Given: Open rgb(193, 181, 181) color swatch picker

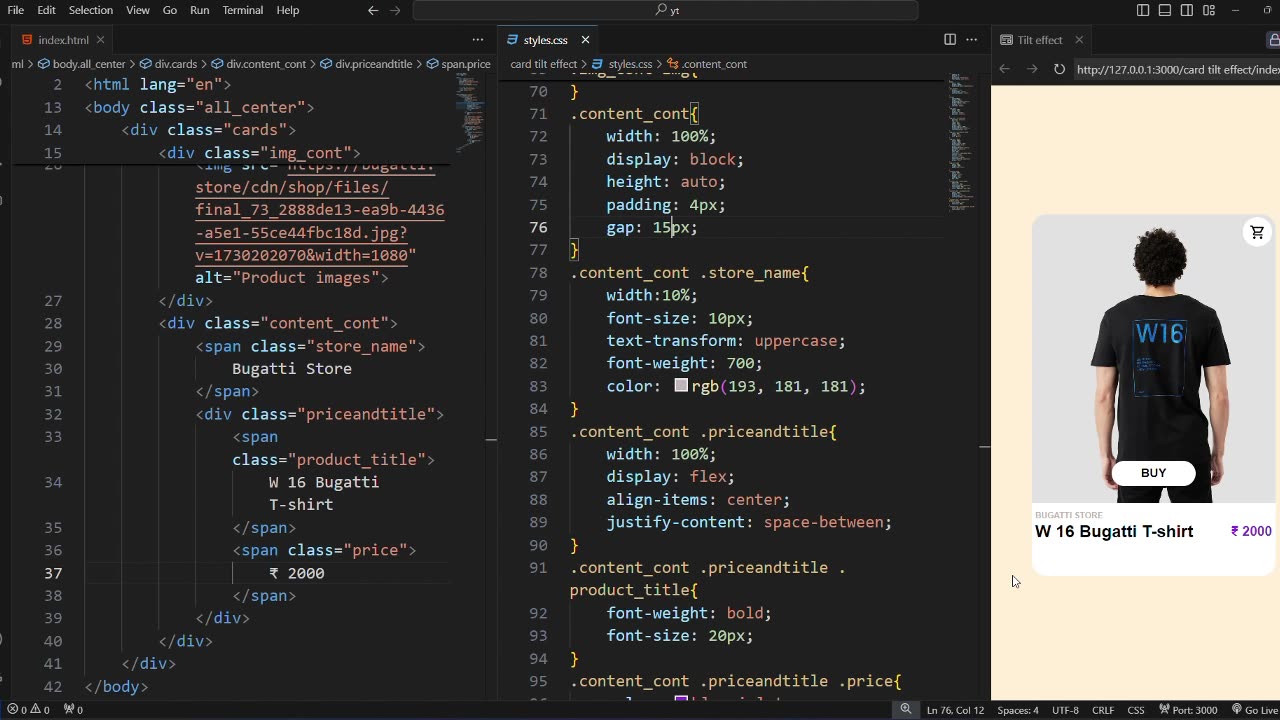Looking at the screenshot, I should (681, 386).
